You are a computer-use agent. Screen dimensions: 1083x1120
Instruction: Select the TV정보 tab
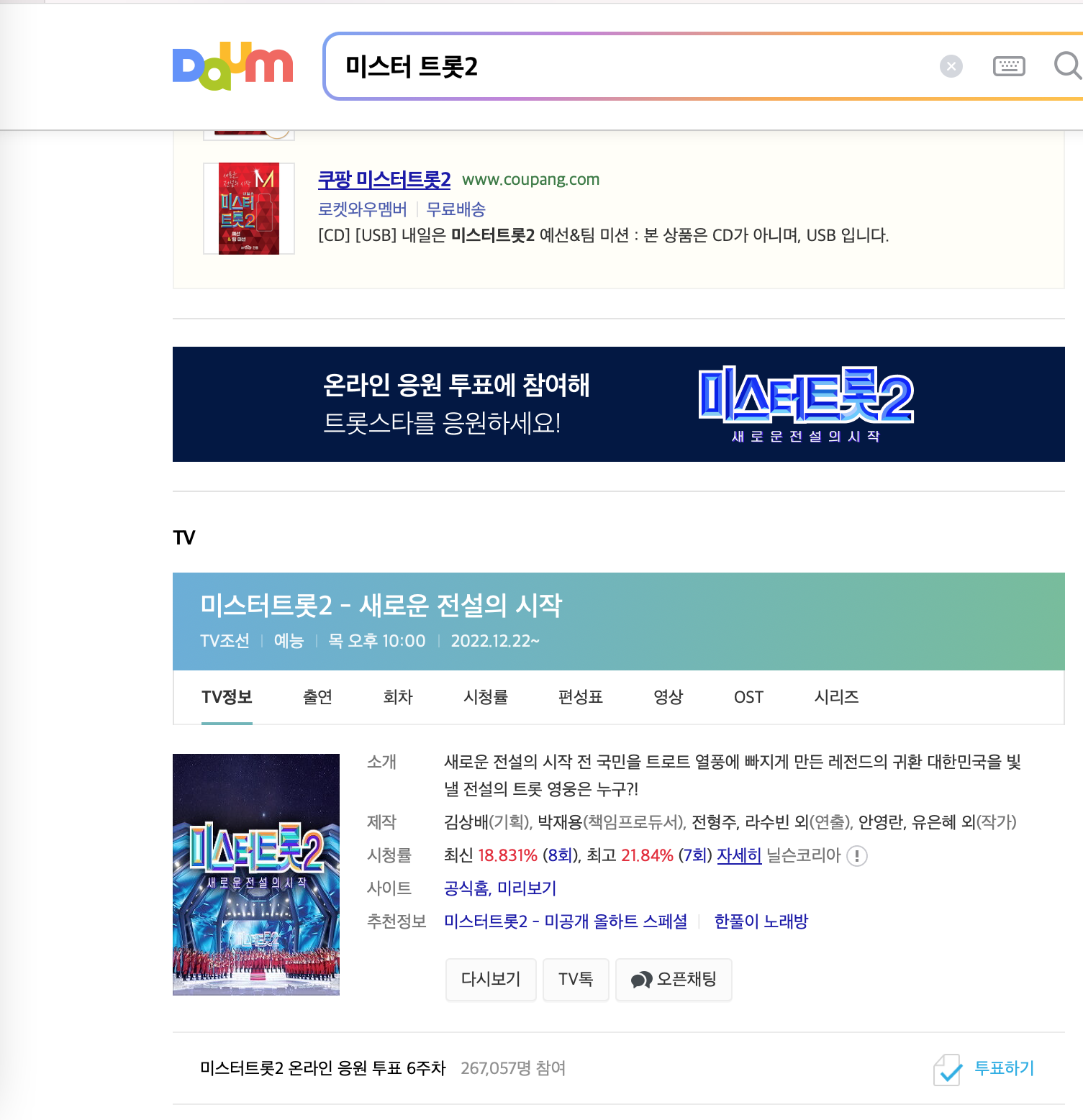click(x=227, y=697)
